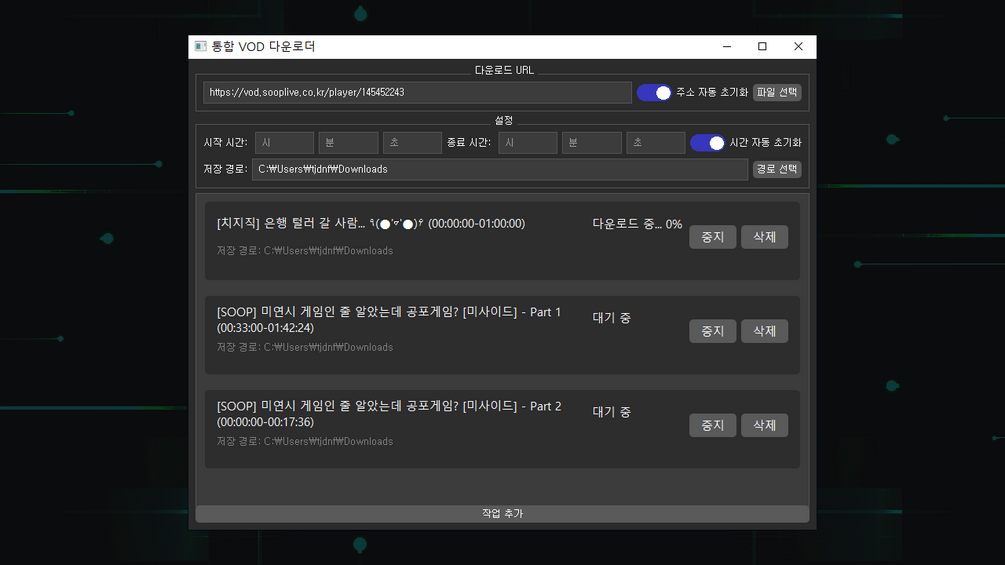Image resolution: width=1005 pixels, height=565 pixels.
Task: Click the start time 초 field
Action: 412,142
